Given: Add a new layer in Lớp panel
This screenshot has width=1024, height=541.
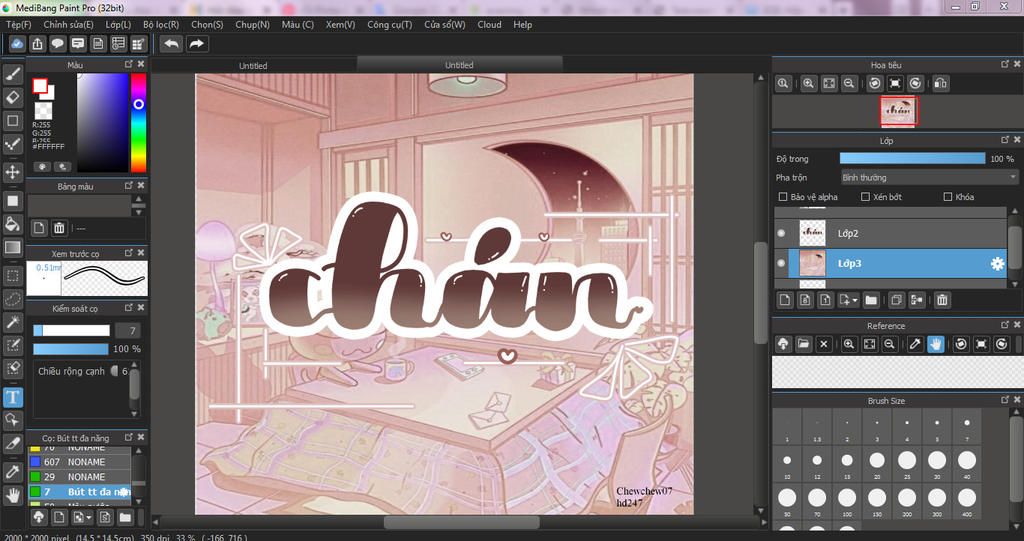Looking at the screenshot, I should point(785,300).
